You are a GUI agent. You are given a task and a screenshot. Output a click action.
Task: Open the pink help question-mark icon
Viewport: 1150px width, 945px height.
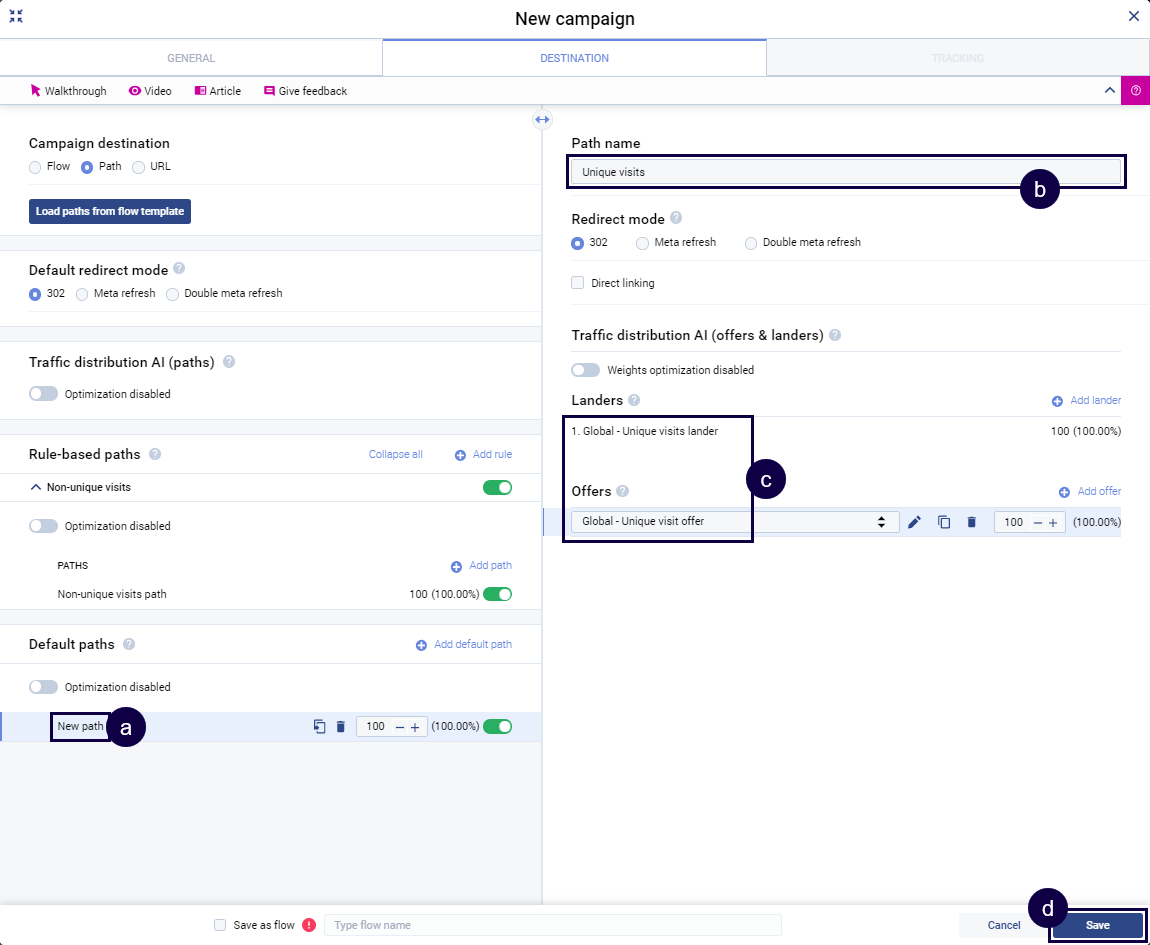click(1135, 91)
